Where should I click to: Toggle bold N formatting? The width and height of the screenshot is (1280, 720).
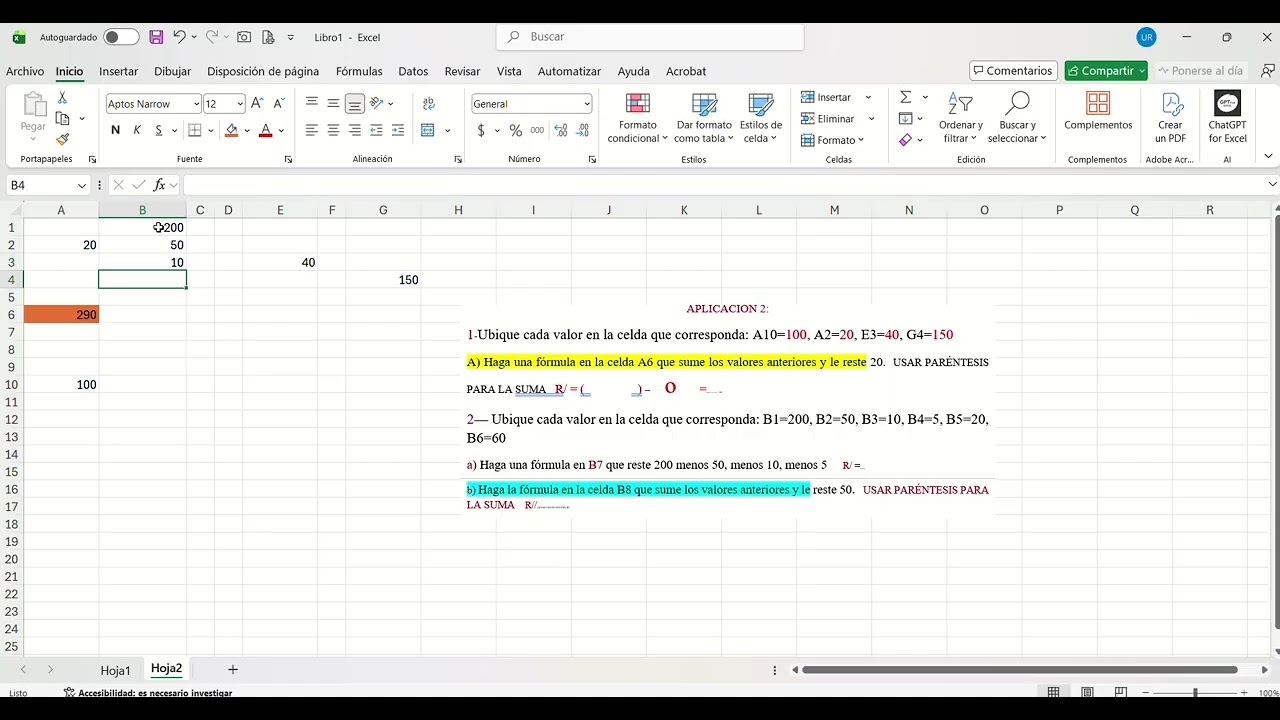pyautogui.click(x=115, y=130)
